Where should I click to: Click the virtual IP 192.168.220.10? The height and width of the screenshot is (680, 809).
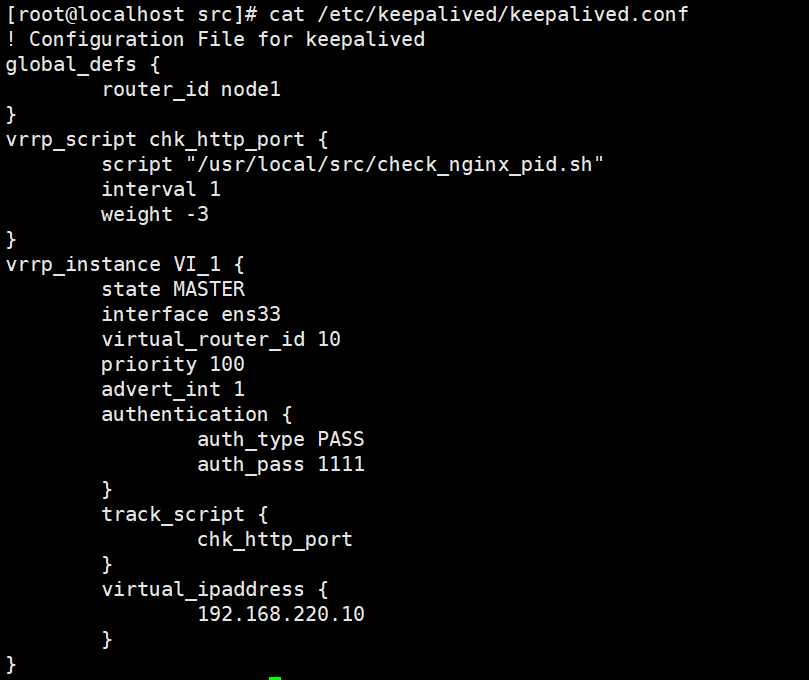pyautogui.click(x=281, y=614)
